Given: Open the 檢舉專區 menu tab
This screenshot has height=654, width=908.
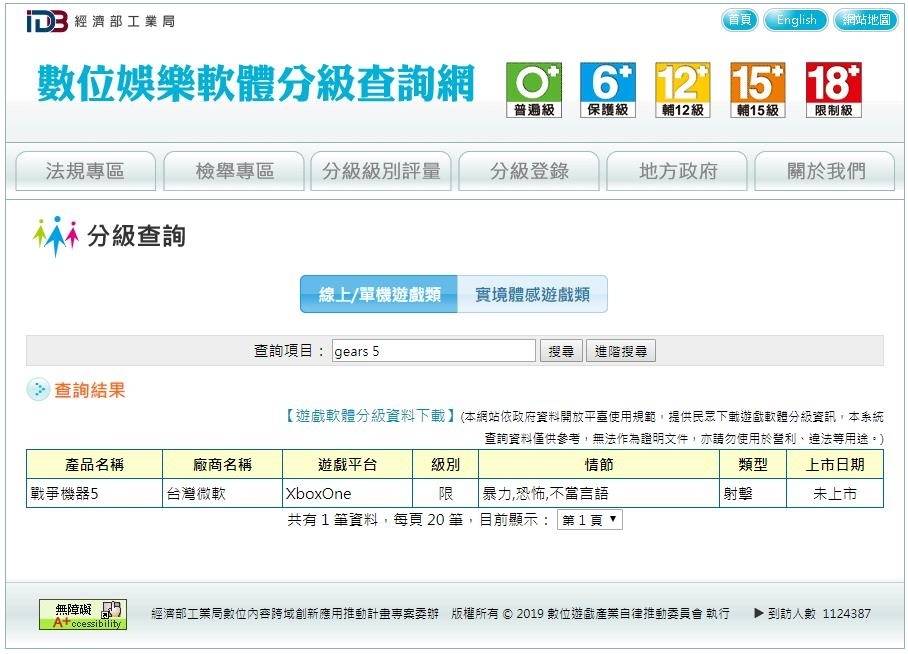Looking at the screenshot, I should tap(234, 171).
